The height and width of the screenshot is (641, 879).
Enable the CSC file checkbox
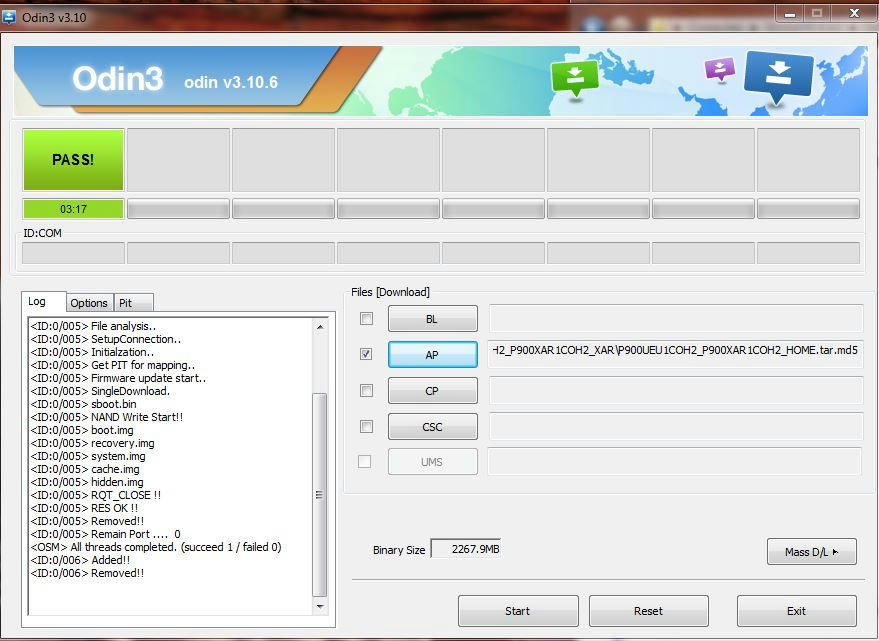coord(366,426)
